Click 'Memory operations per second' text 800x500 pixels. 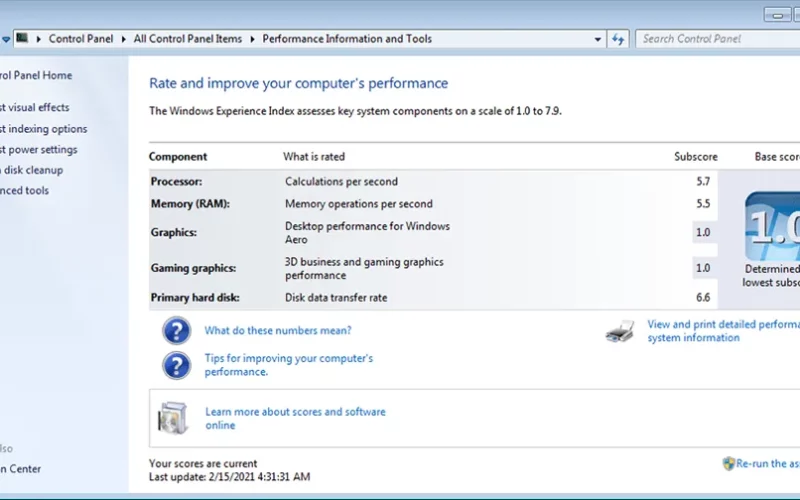point(359,204)
